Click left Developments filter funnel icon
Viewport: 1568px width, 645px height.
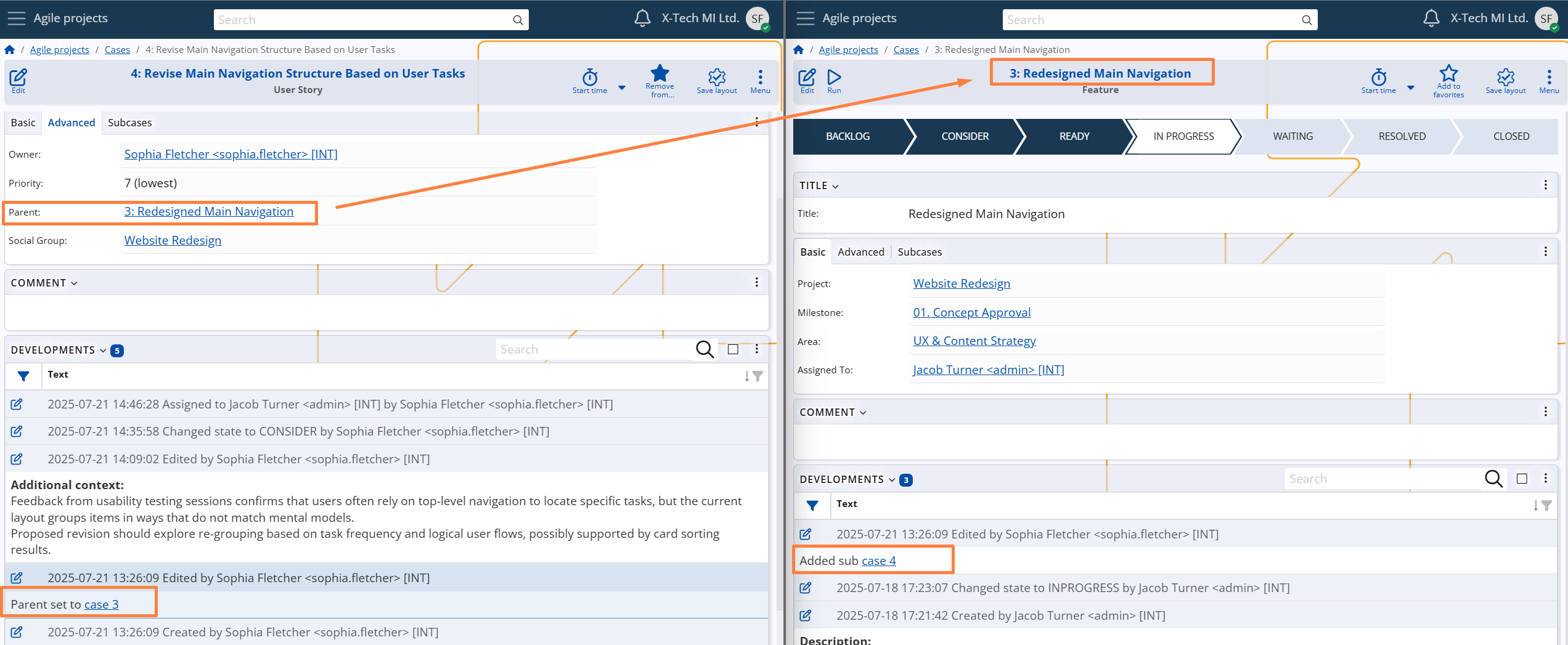point(23,376)
